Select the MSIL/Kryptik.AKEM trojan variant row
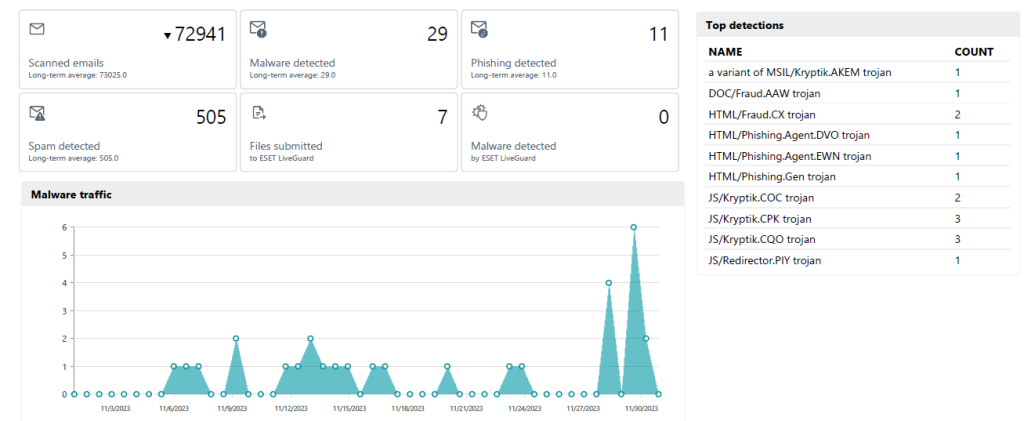The image size is (1024, 421). (799, 72)
